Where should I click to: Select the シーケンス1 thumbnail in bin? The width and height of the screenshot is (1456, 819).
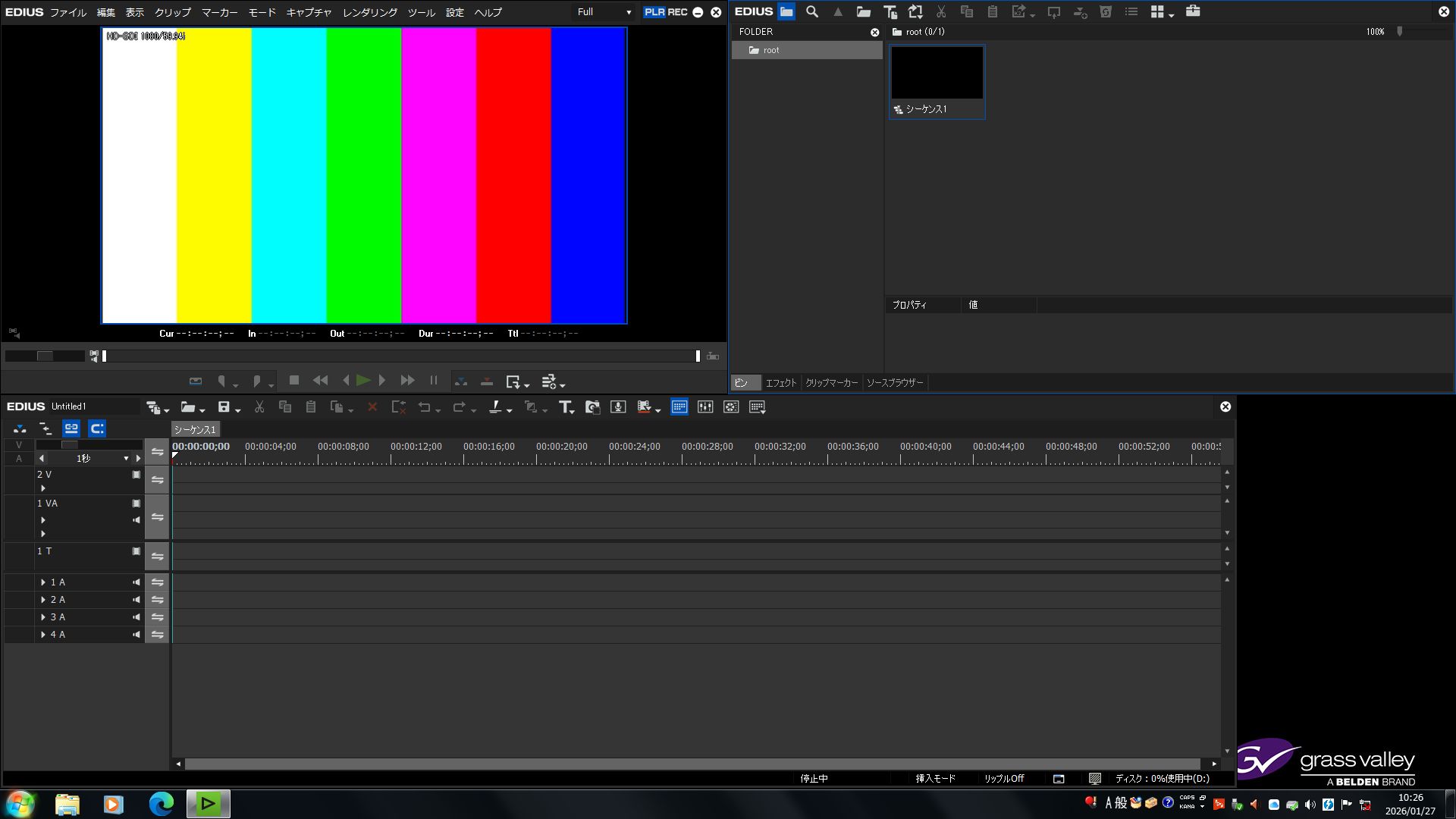point(937,74)
